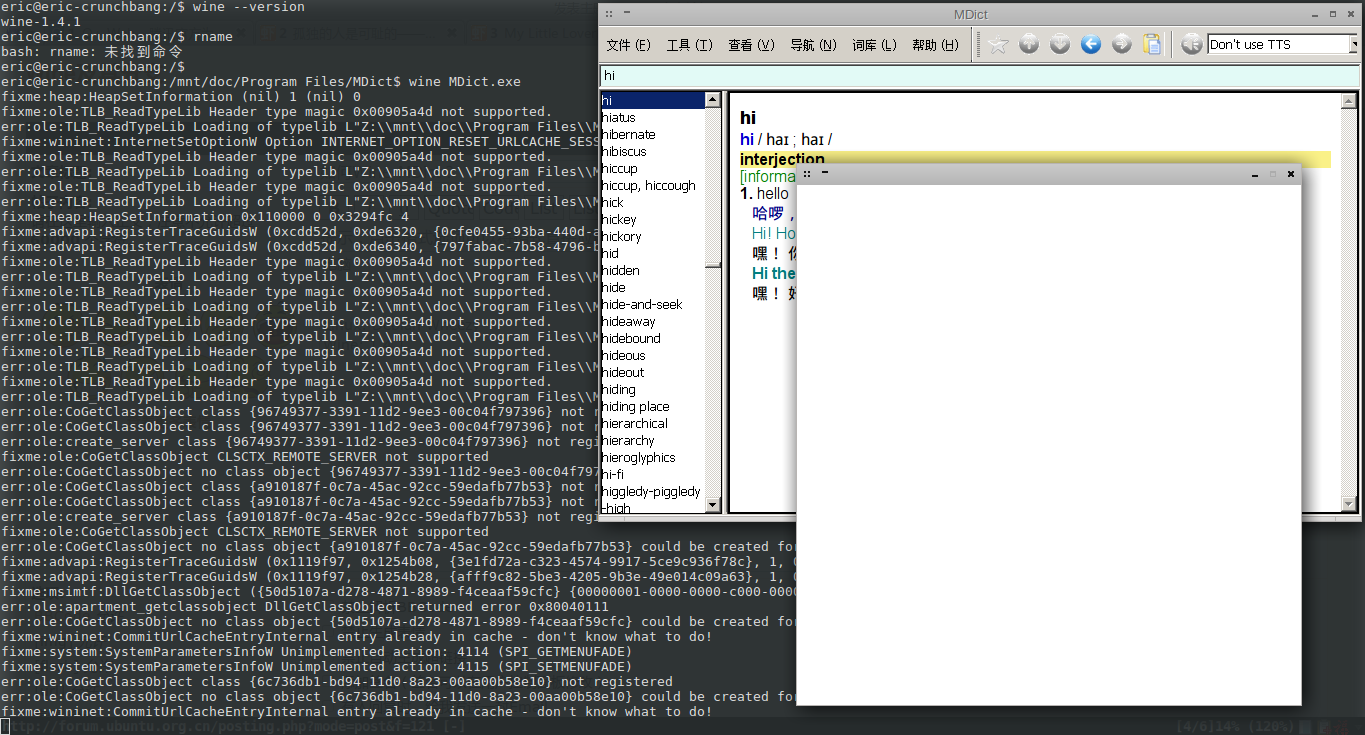Select hiding place in the word list
This screenshot has width=1365, height=735.
(x=635, y=406)
